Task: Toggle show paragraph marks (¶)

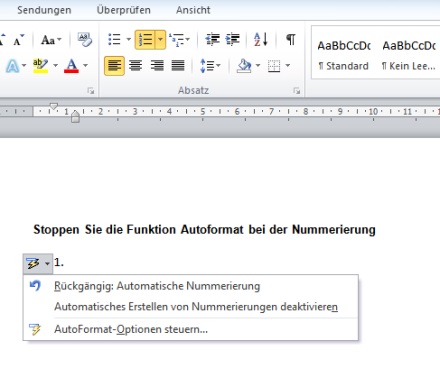Action: (x=291, y=39)
